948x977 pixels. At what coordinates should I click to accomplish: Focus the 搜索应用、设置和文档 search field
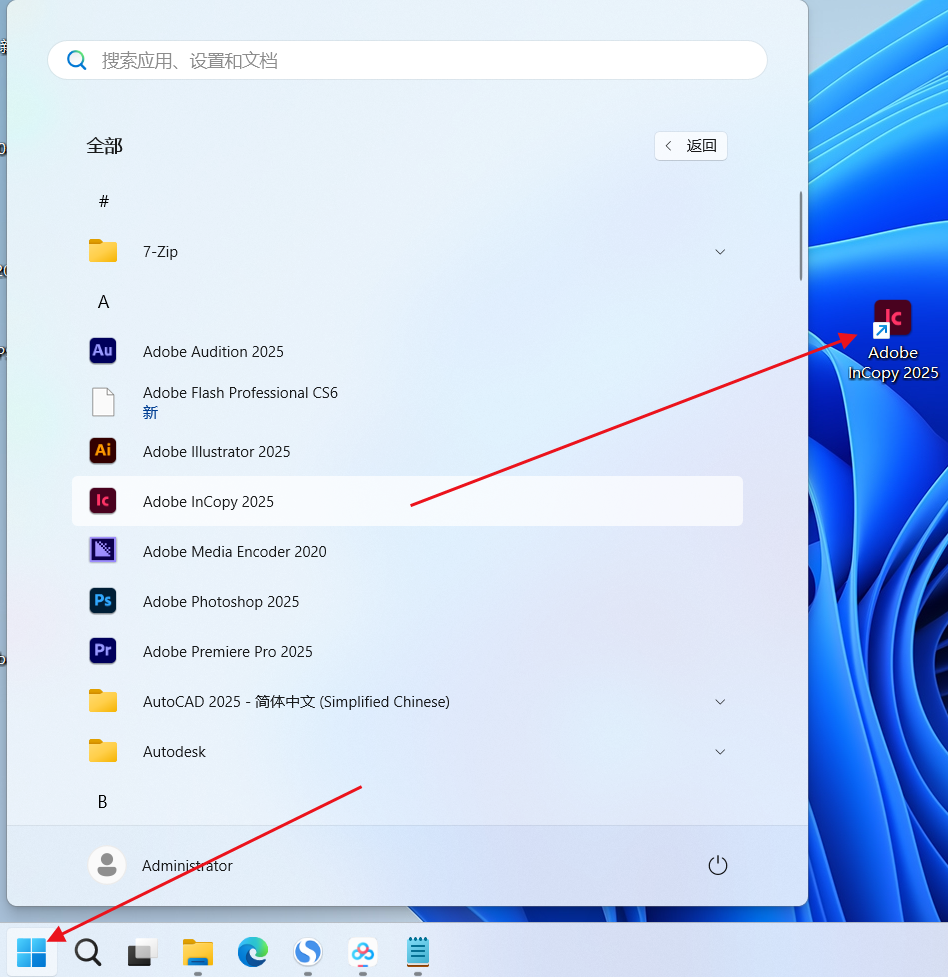(x=407, y=60)
